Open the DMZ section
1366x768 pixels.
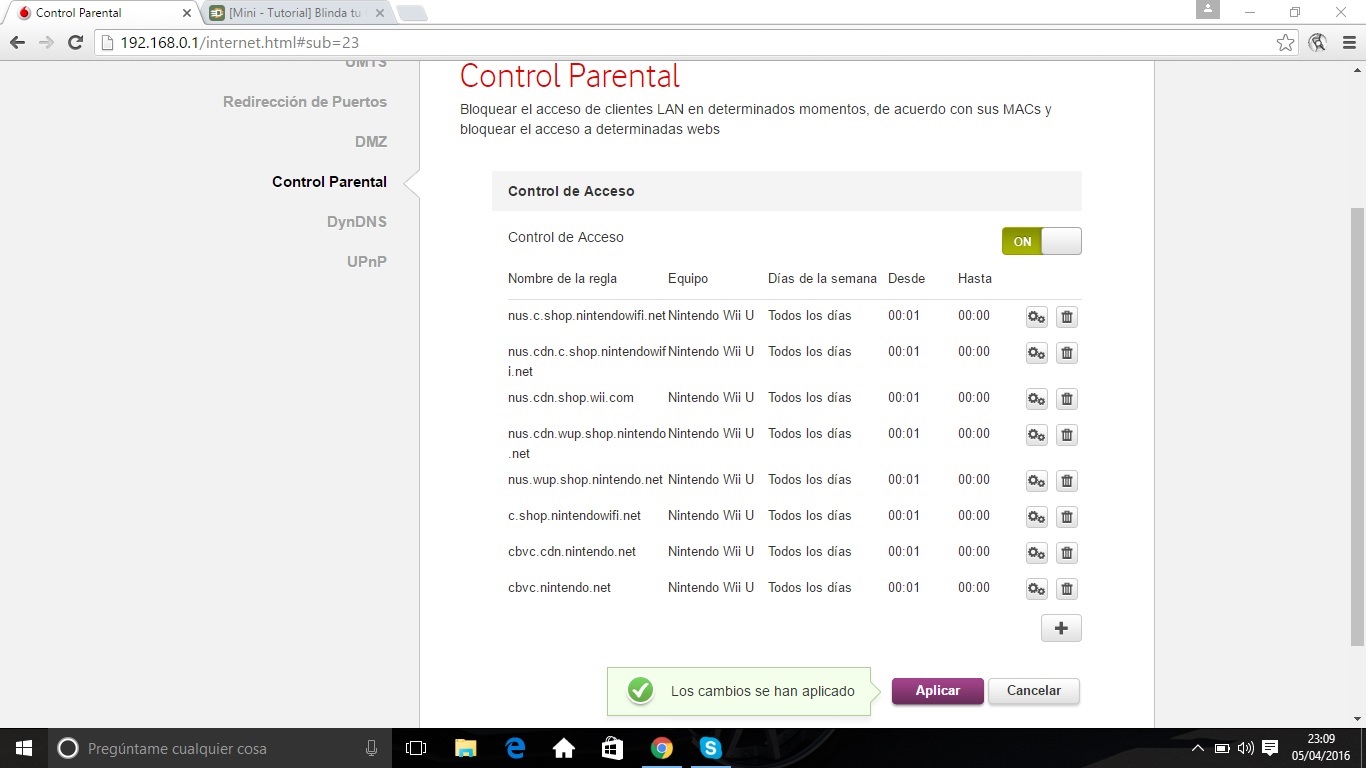point(371,142)
